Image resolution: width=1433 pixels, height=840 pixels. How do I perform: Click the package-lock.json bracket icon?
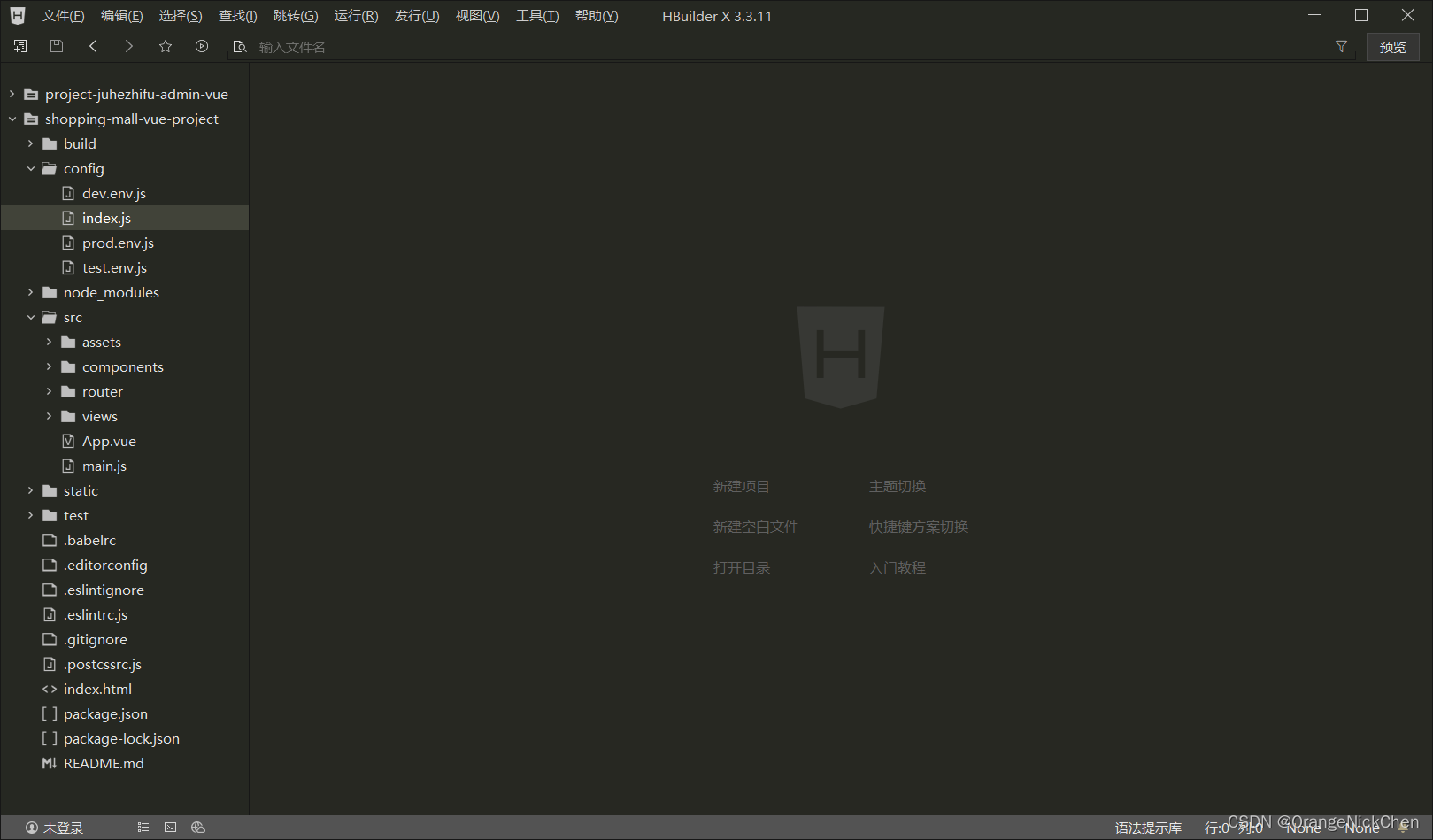pyautogui.click(x=50, y=738)
